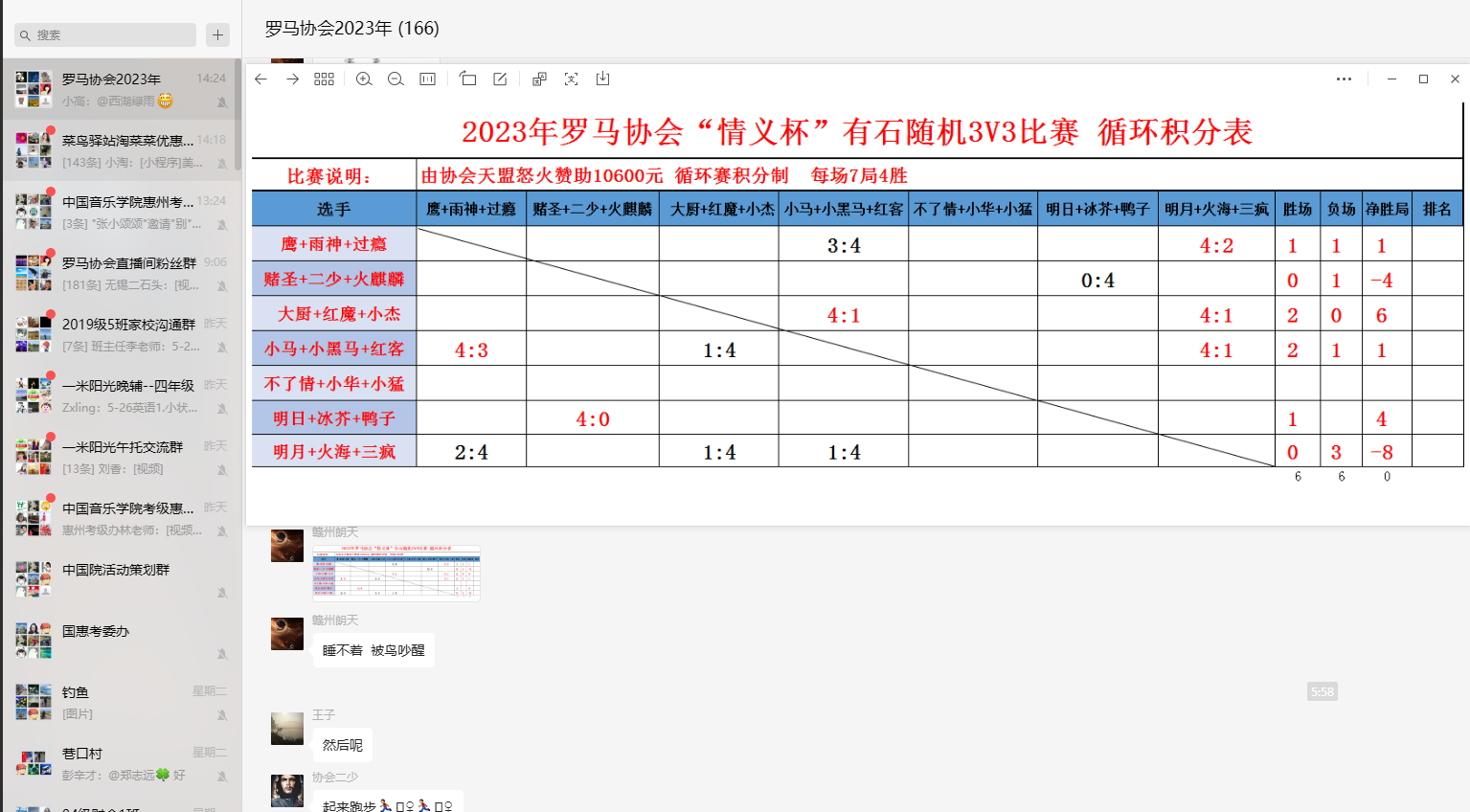
Task: Extract text from the image with OCR
Action: (571, 79)
